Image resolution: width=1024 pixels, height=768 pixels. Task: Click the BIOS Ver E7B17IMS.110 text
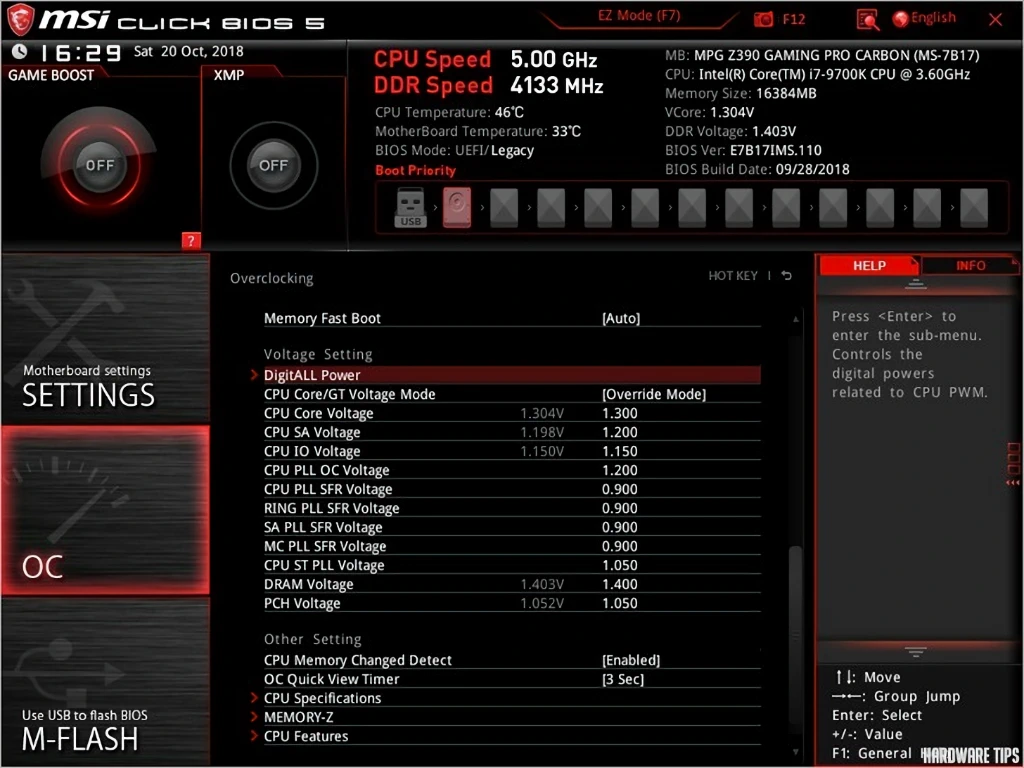743,150
